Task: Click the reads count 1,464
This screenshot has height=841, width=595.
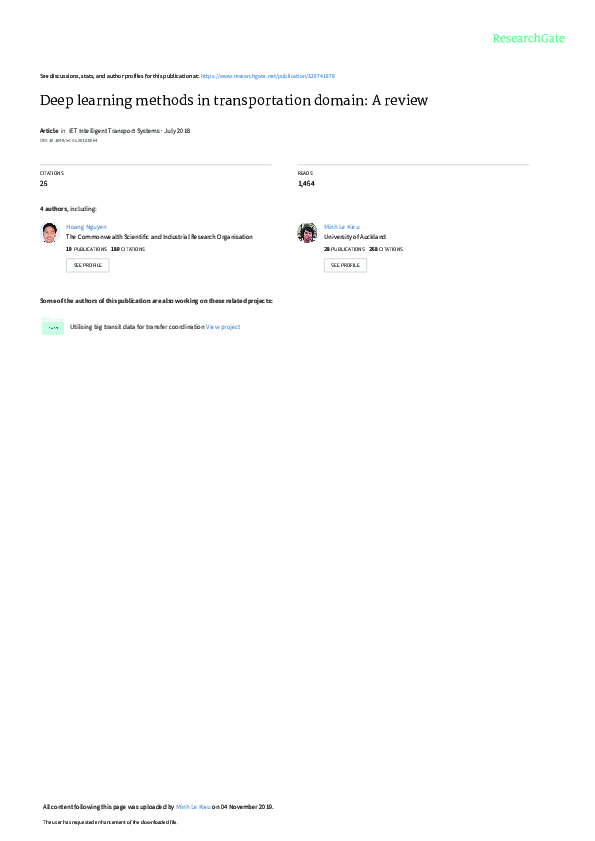Action: pyautogui.click(x=306, y=183)
